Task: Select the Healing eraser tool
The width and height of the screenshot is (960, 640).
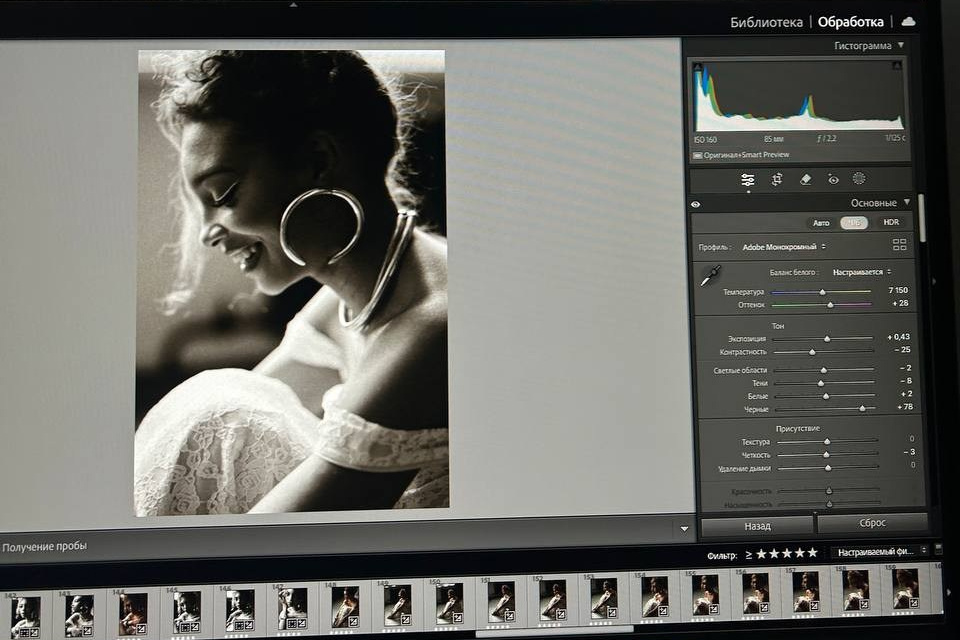Action: coord(806,180)
